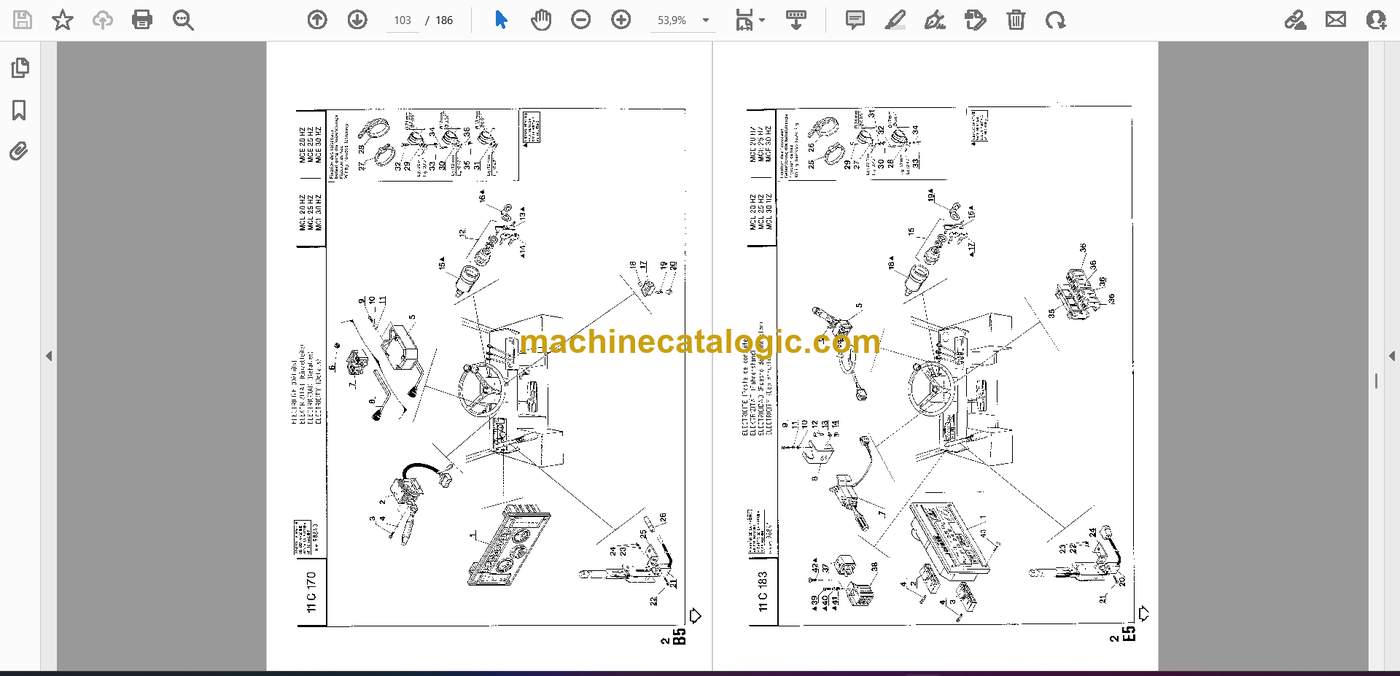Screen dimensions: 1400x676
Task: Print the document
Action: point(142,20)
